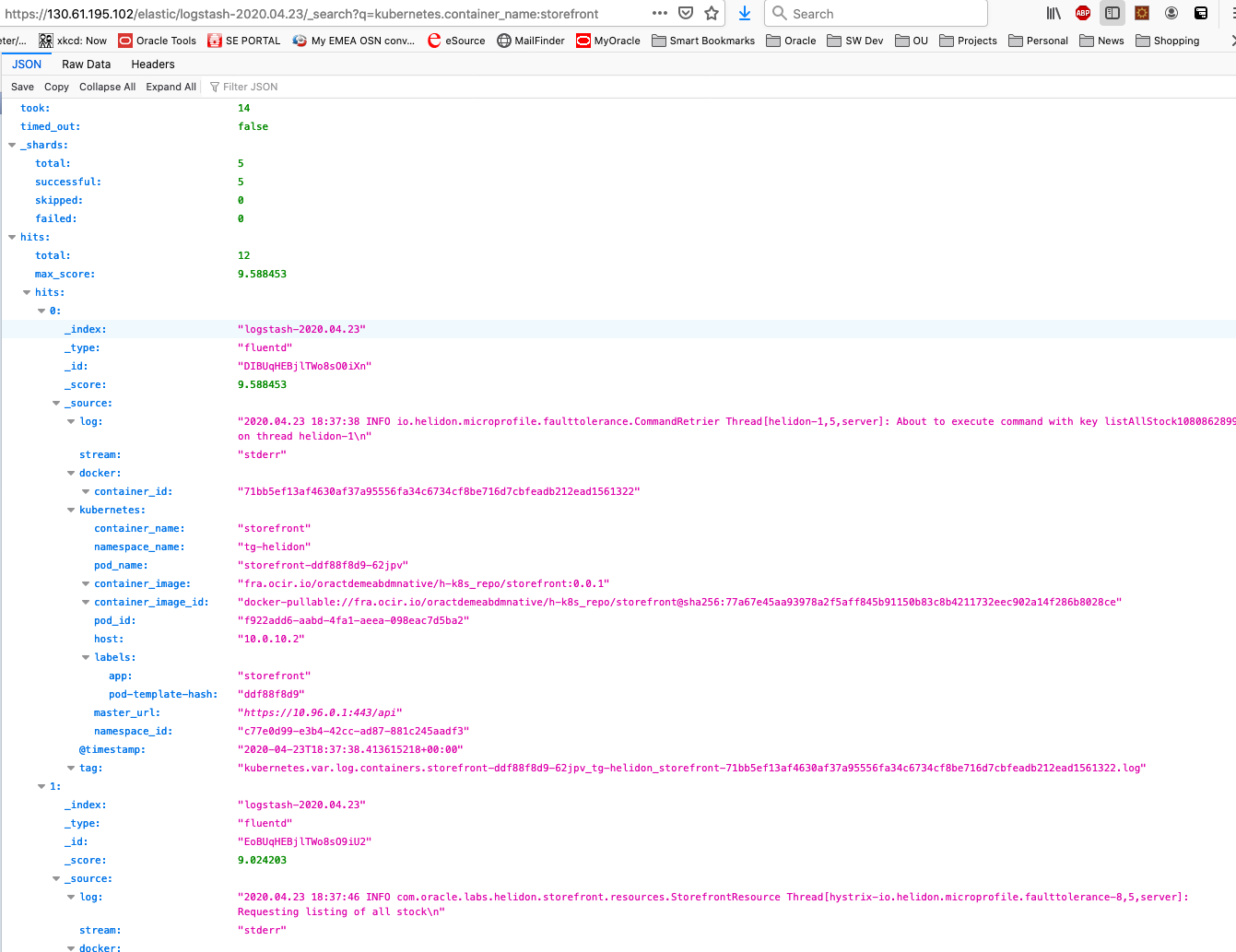The image size is (1236, 952).
Task: Toggle the sidebar view icon
Action: (x=1112, y=13)
